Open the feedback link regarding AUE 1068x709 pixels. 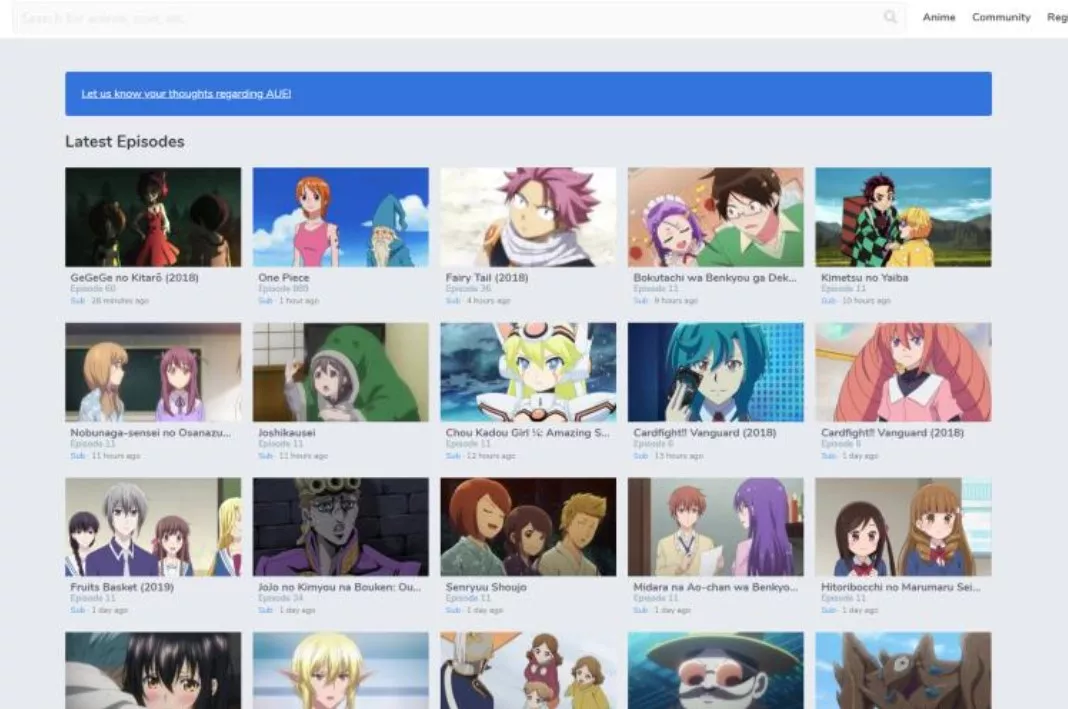[186, 93]
